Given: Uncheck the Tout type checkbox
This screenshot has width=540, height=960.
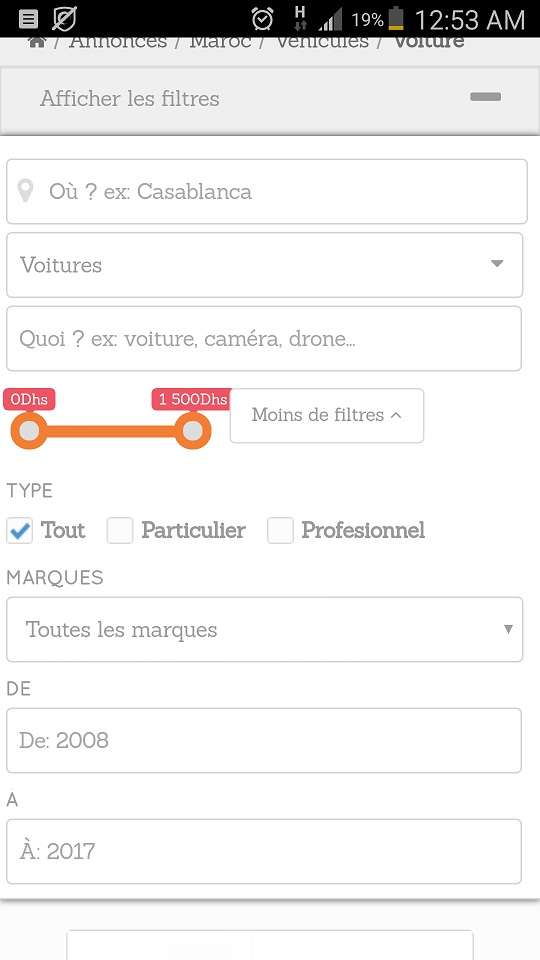Looking at the screenshot, I should point(20,531).
